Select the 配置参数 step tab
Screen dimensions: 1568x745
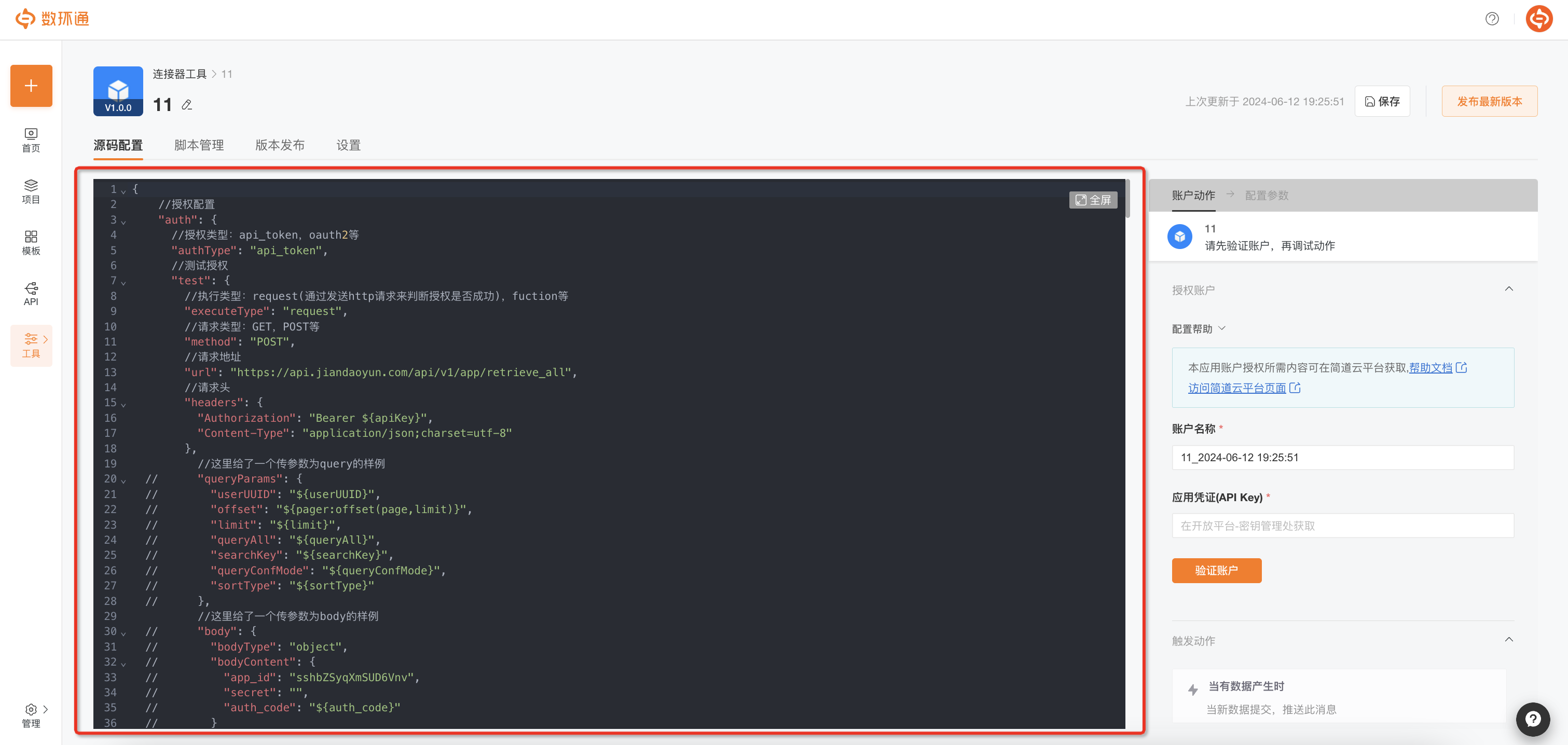[x=1267, y=196]
